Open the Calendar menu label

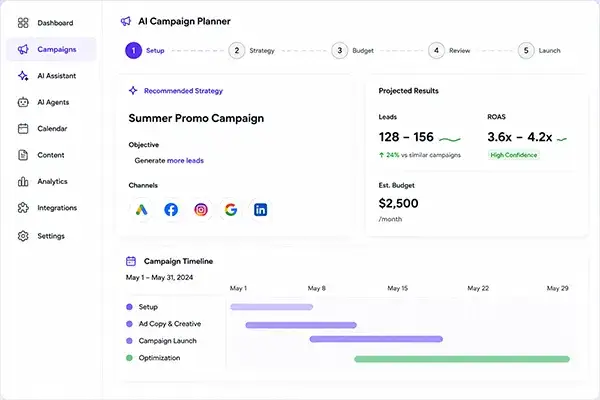52,129
